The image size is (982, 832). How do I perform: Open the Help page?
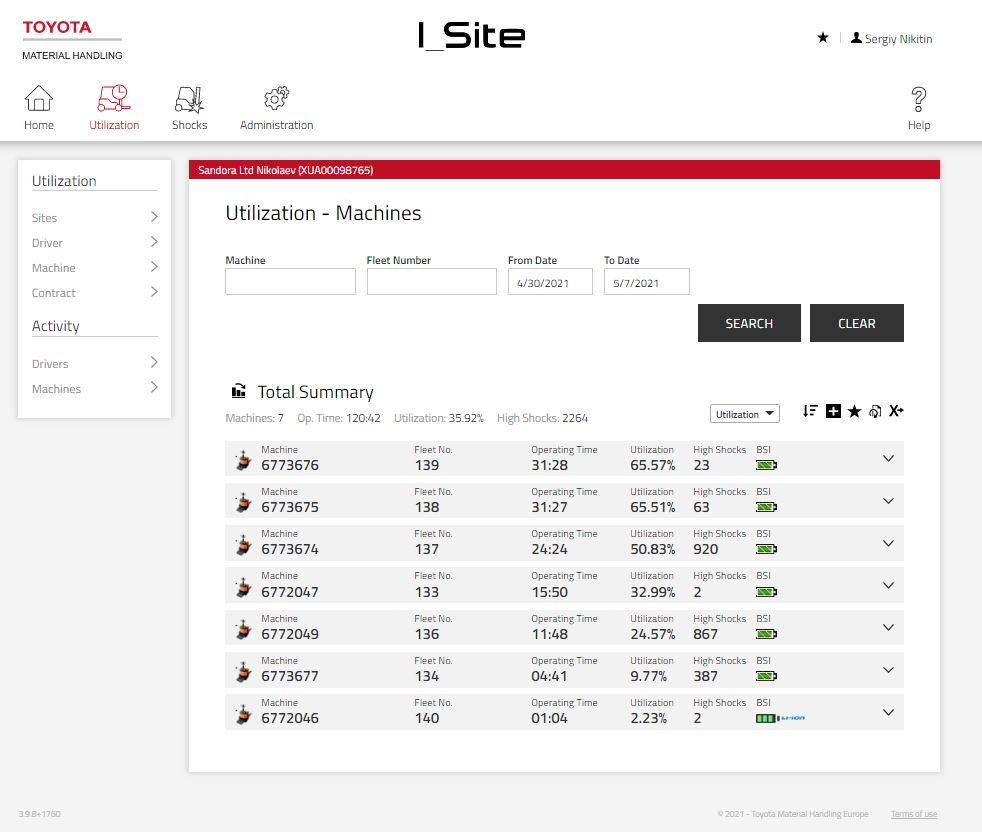(x=919, y=108)
